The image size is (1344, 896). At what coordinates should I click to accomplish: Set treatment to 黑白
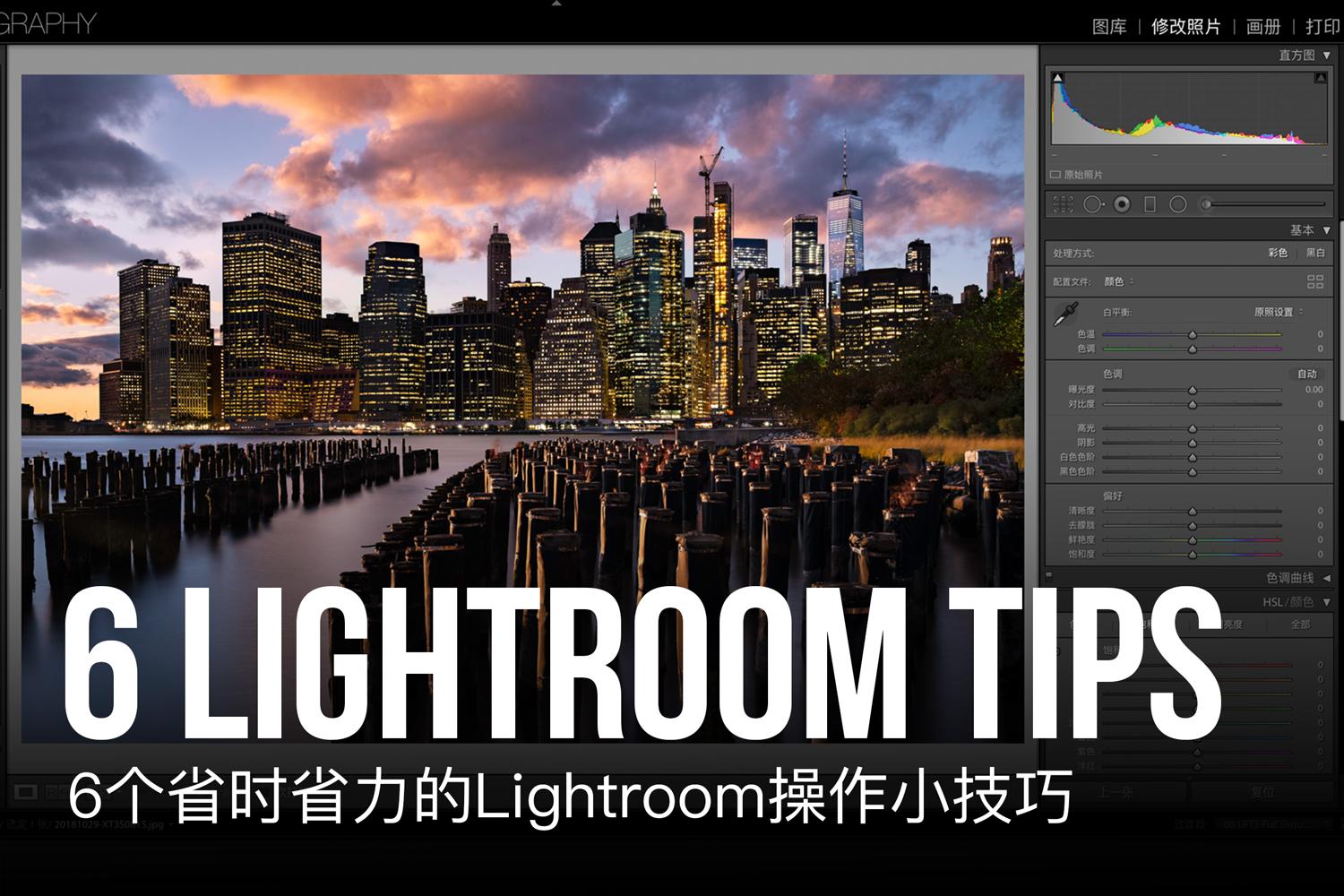coord(1315,253)
